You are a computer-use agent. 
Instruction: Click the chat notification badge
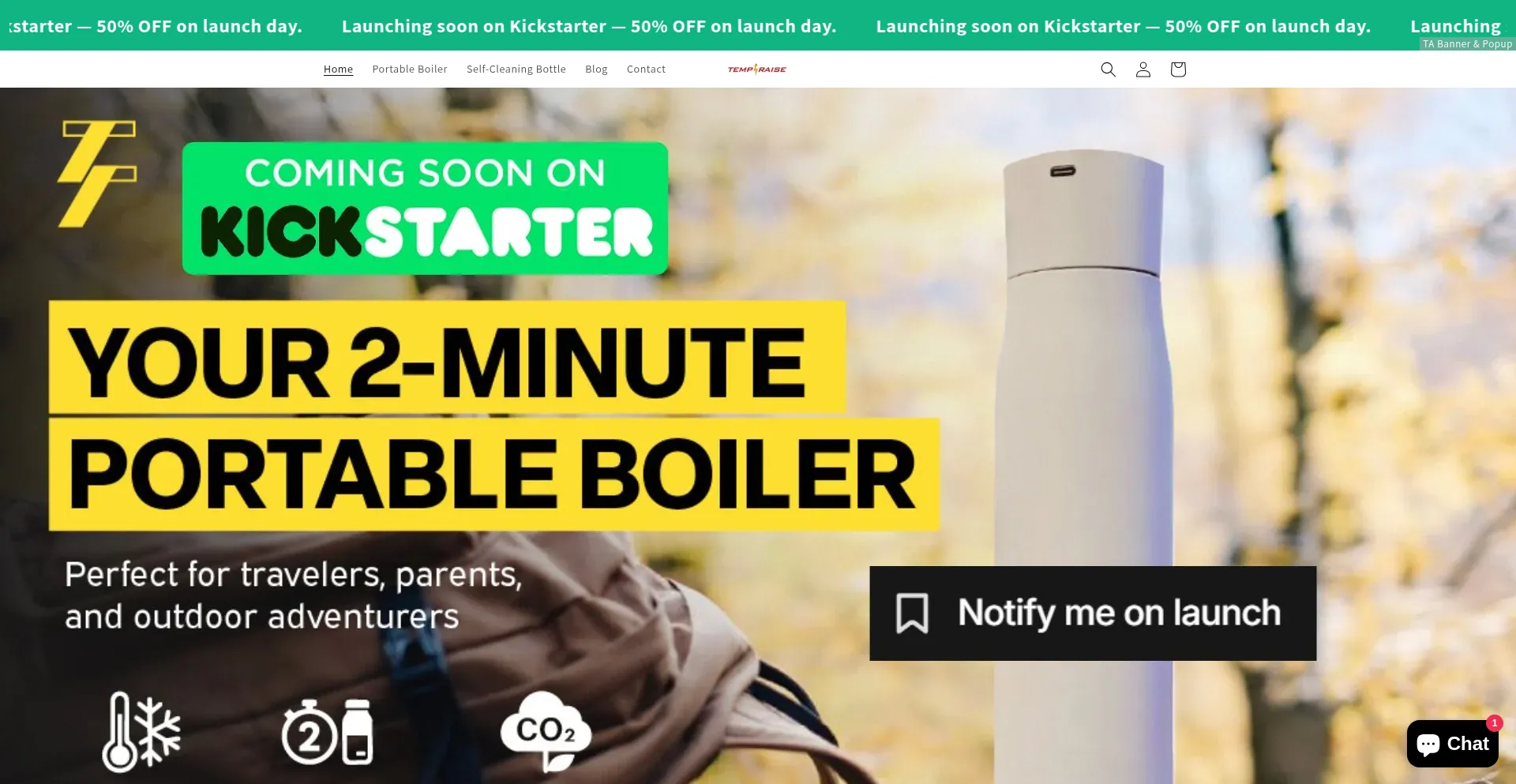[1494, 723]
